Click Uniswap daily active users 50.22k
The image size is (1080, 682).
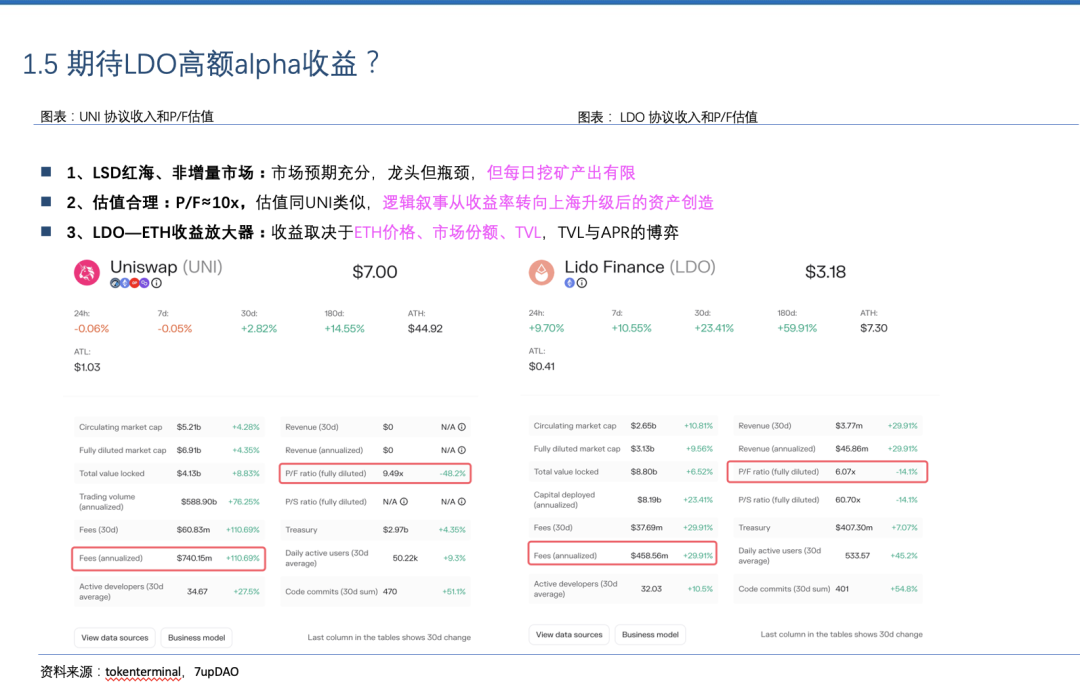point(405,558)
